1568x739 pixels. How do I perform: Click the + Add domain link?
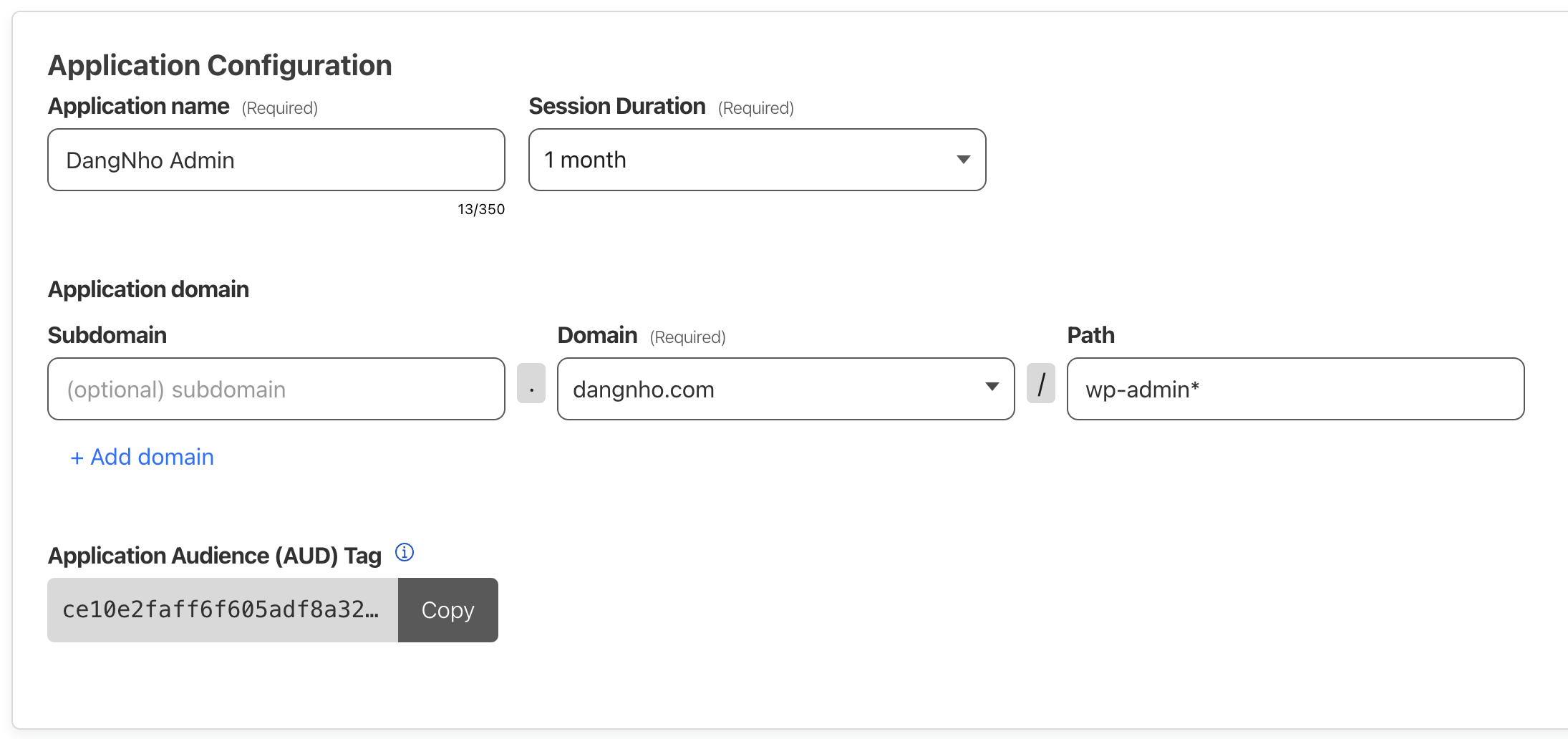pos(142,457)
